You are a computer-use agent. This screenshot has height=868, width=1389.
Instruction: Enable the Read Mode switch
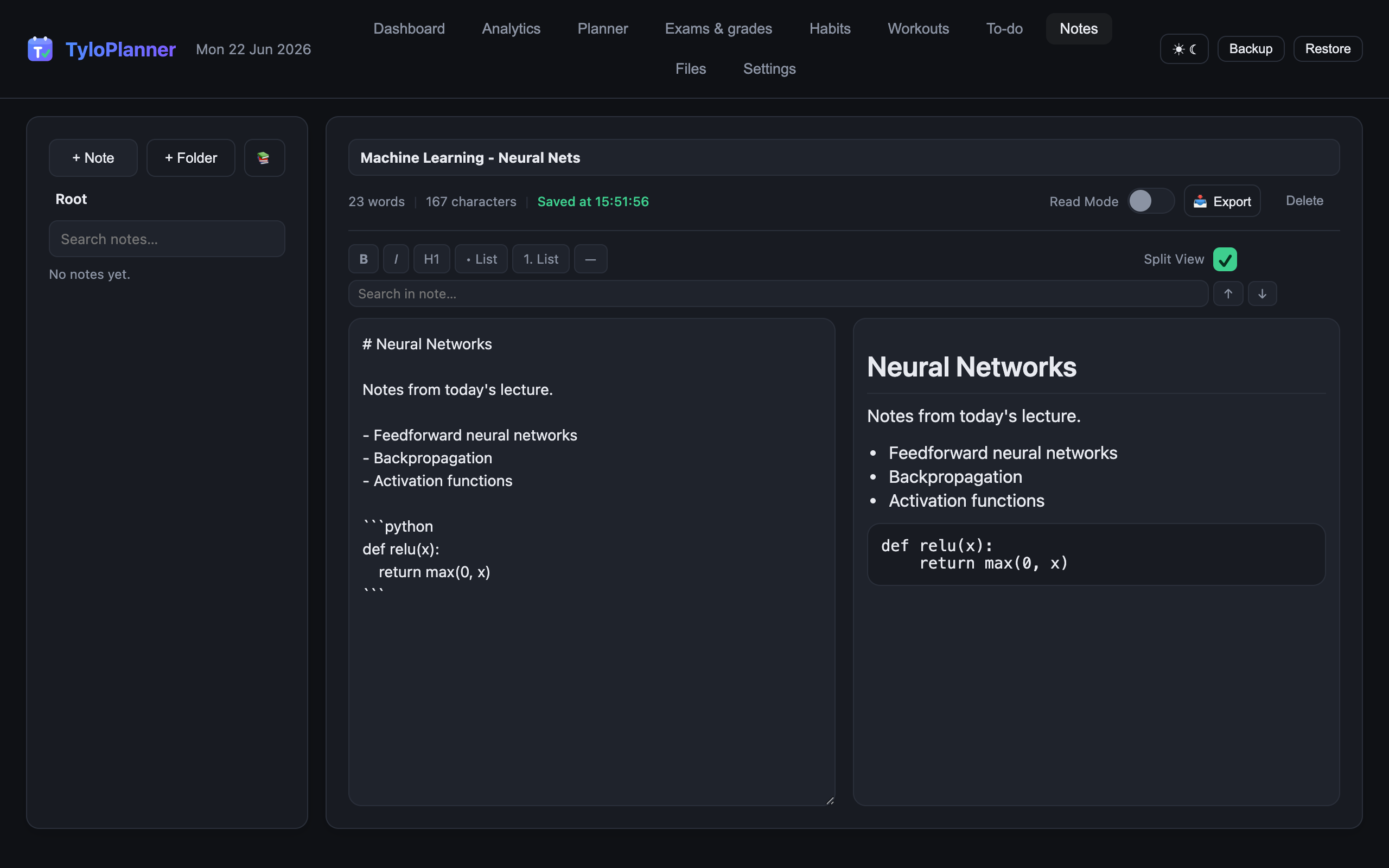[1151, 201]
